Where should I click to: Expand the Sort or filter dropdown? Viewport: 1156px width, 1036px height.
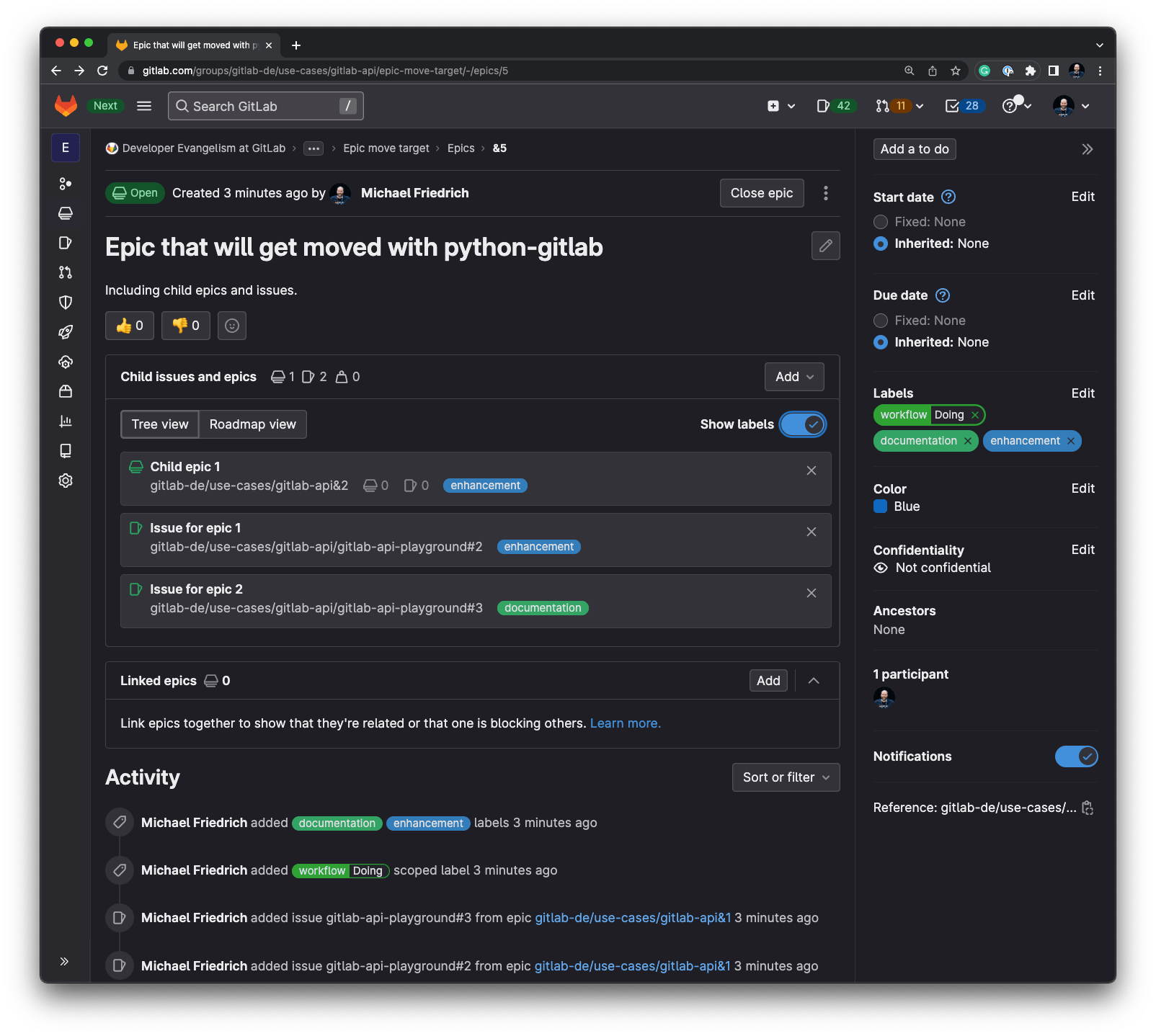tap(785, 777)
